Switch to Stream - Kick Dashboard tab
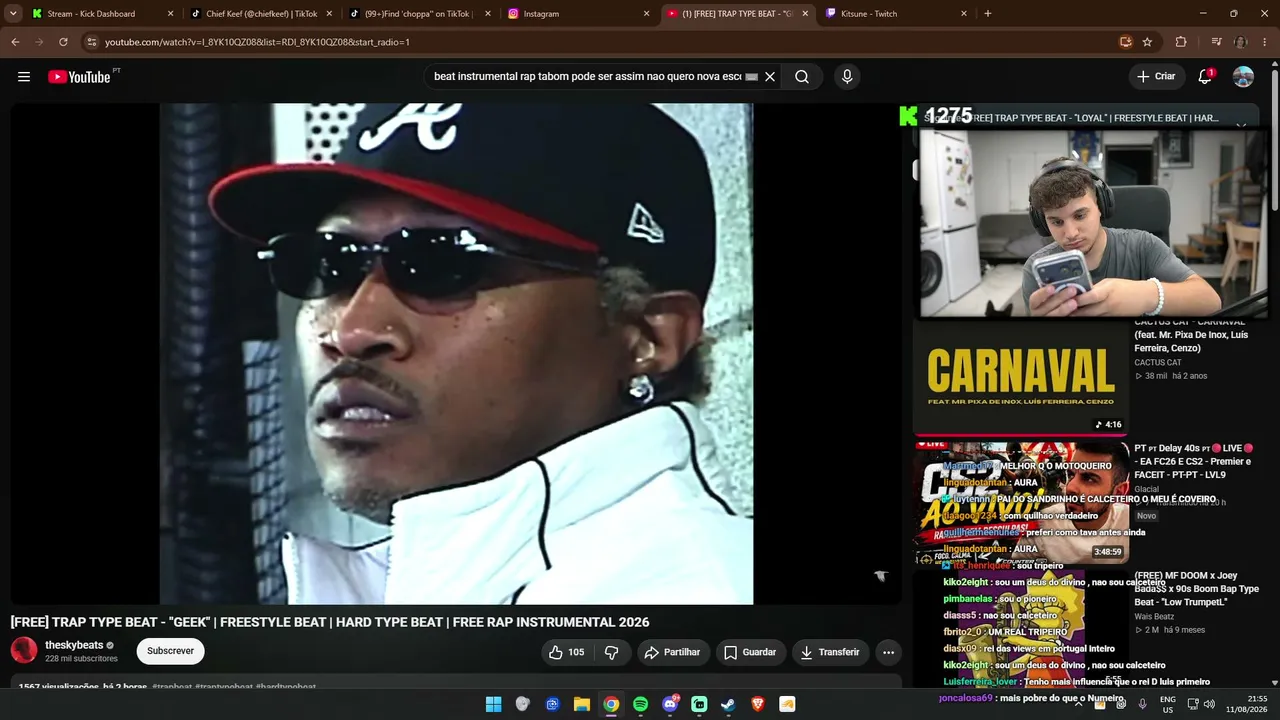 click(x=102, y=14)
